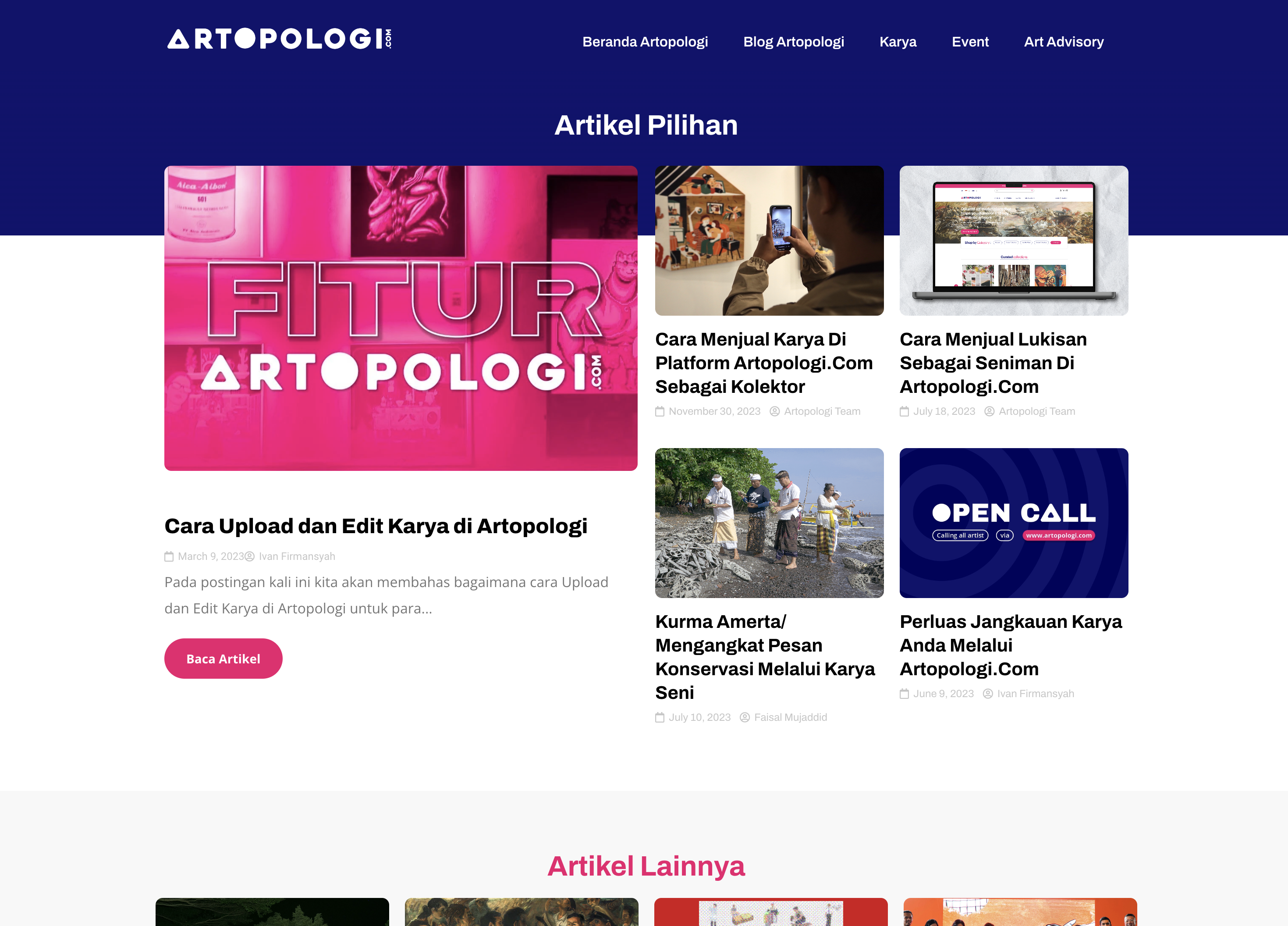Click date text July 18, 2023
The width and height of the screenshot is (1288, 926).
[x=944, y=411]
